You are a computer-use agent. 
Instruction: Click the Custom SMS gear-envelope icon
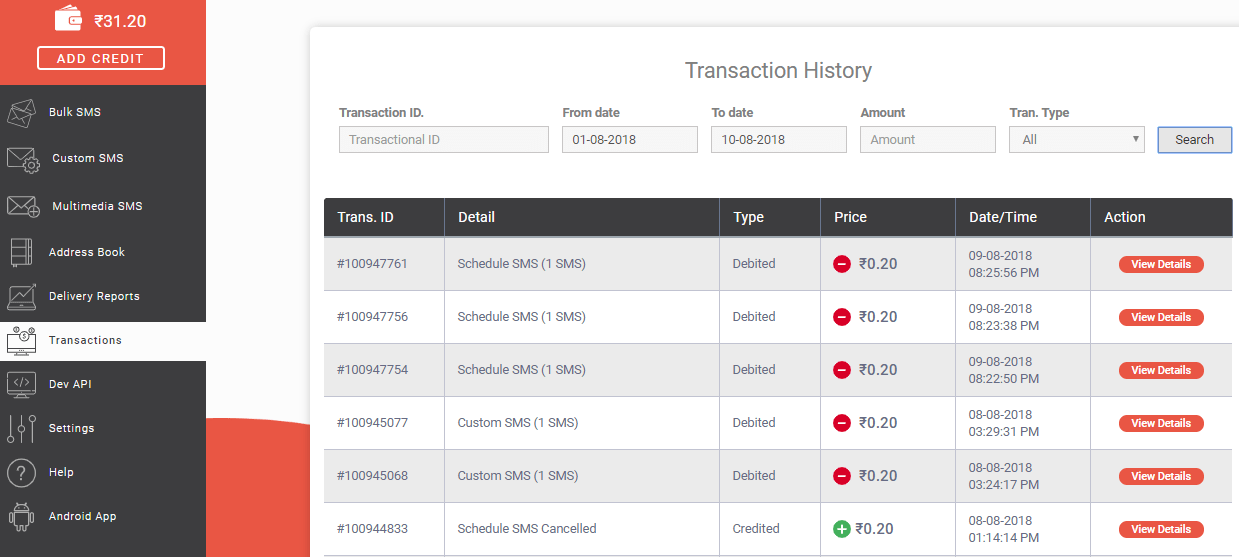(x=22, y=160)
